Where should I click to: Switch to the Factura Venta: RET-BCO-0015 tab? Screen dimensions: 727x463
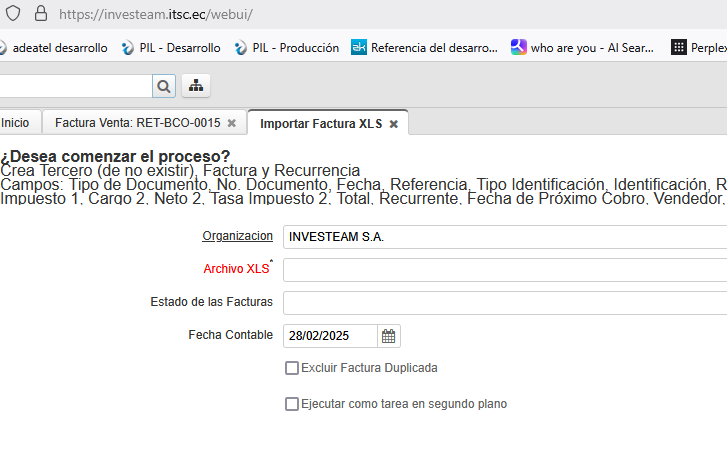(x=137, y=123)
